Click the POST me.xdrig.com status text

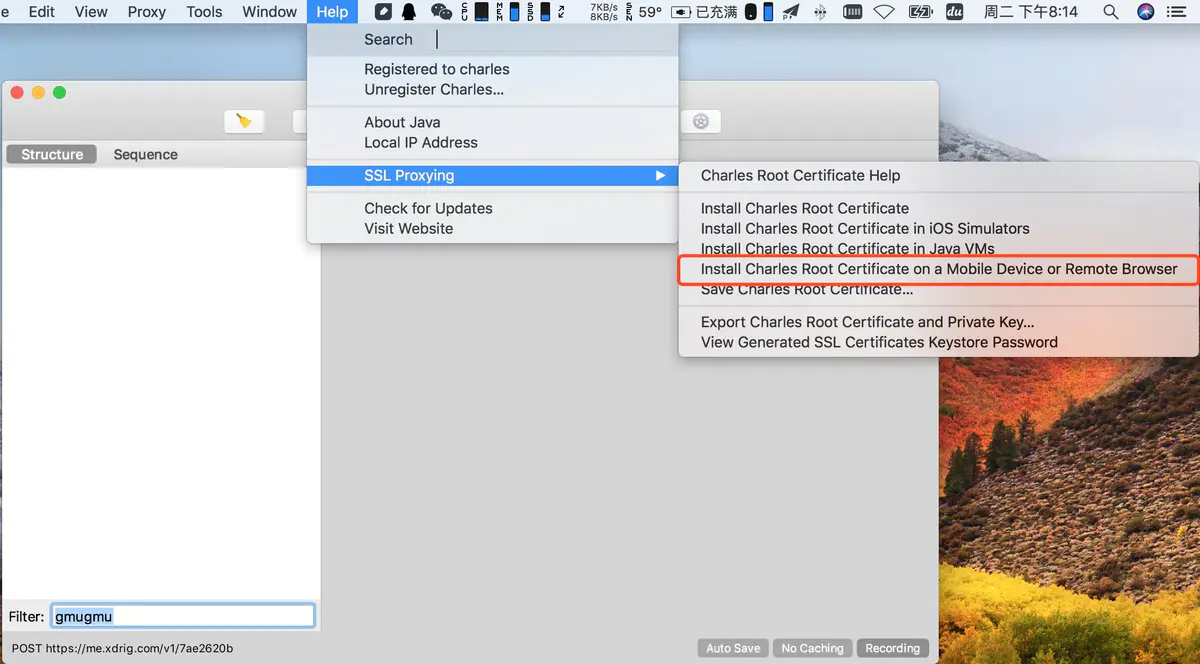[122, 648]
